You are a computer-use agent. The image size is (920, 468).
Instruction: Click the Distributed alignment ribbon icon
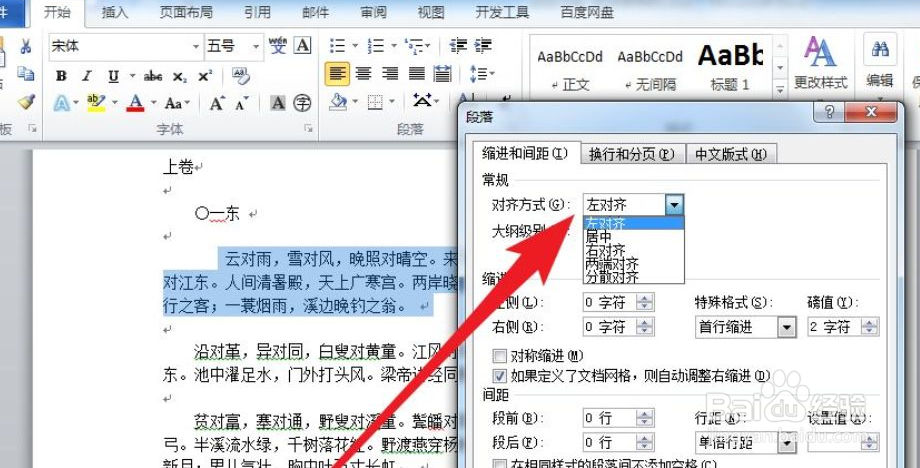pos(442,74)
